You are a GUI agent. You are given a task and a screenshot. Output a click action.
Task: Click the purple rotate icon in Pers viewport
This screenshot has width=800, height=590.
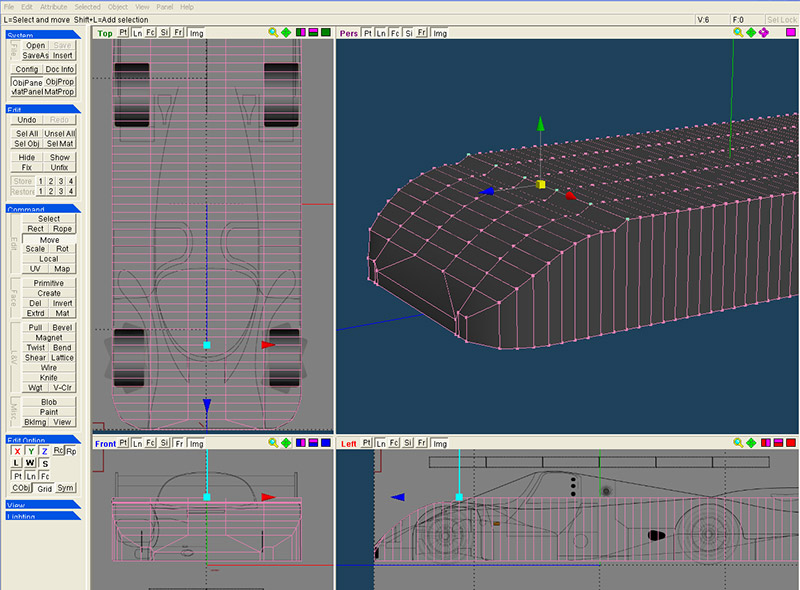(x=764, y=33)
